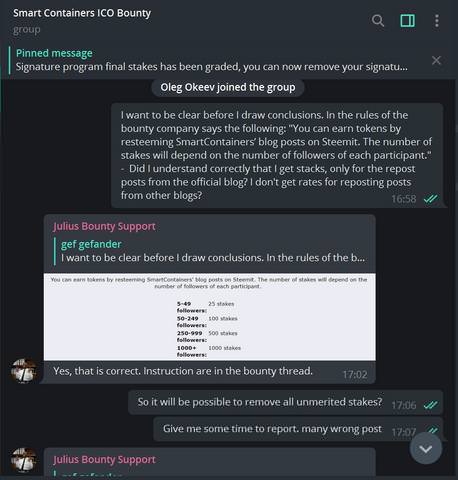Click the double-check read mark at 16:58
Image resolution: width=458 pixels, height=480 pixels.
pos(431,199)
